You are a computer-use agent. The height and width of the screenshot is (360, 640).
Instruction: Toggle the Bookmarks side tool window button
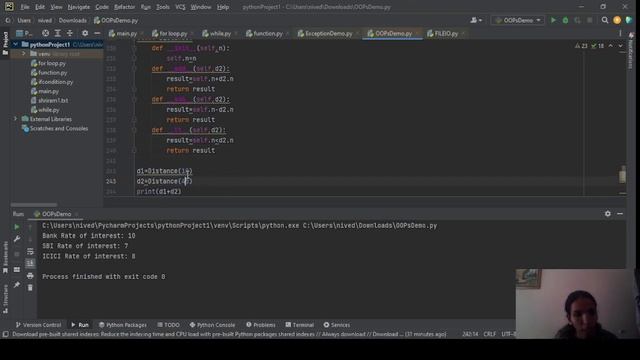point(5,258)
